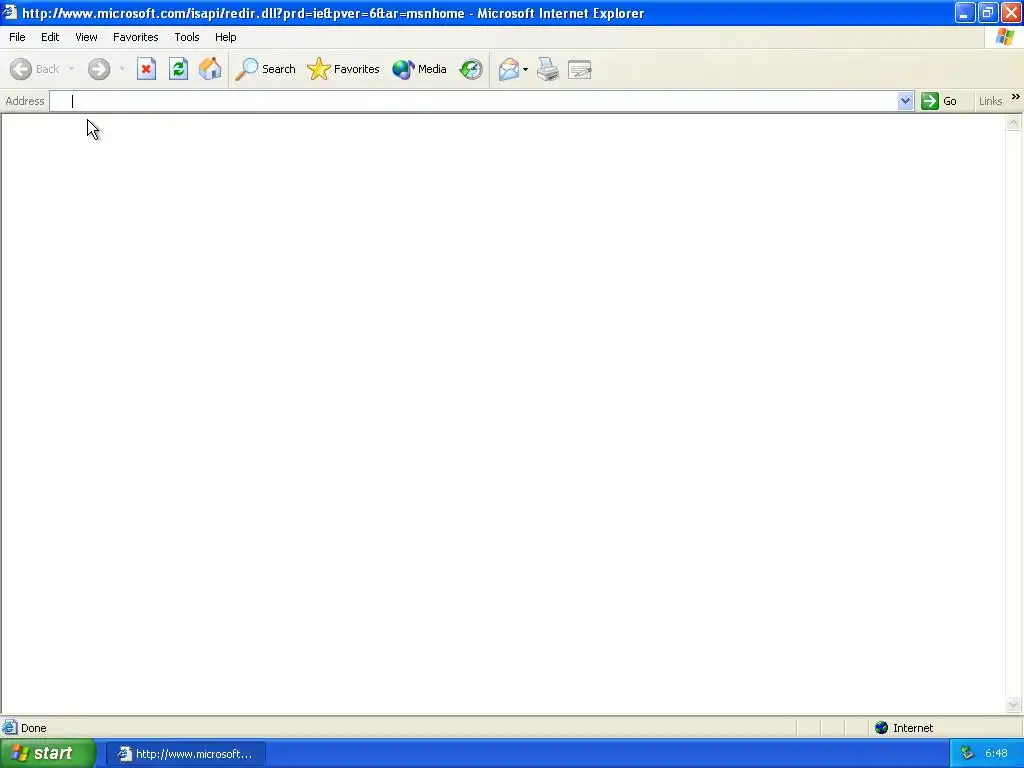The height and width of the screenshot is (768, 1024).
Task: Open the Favorites menu in the menu bar
Action: 136,37
